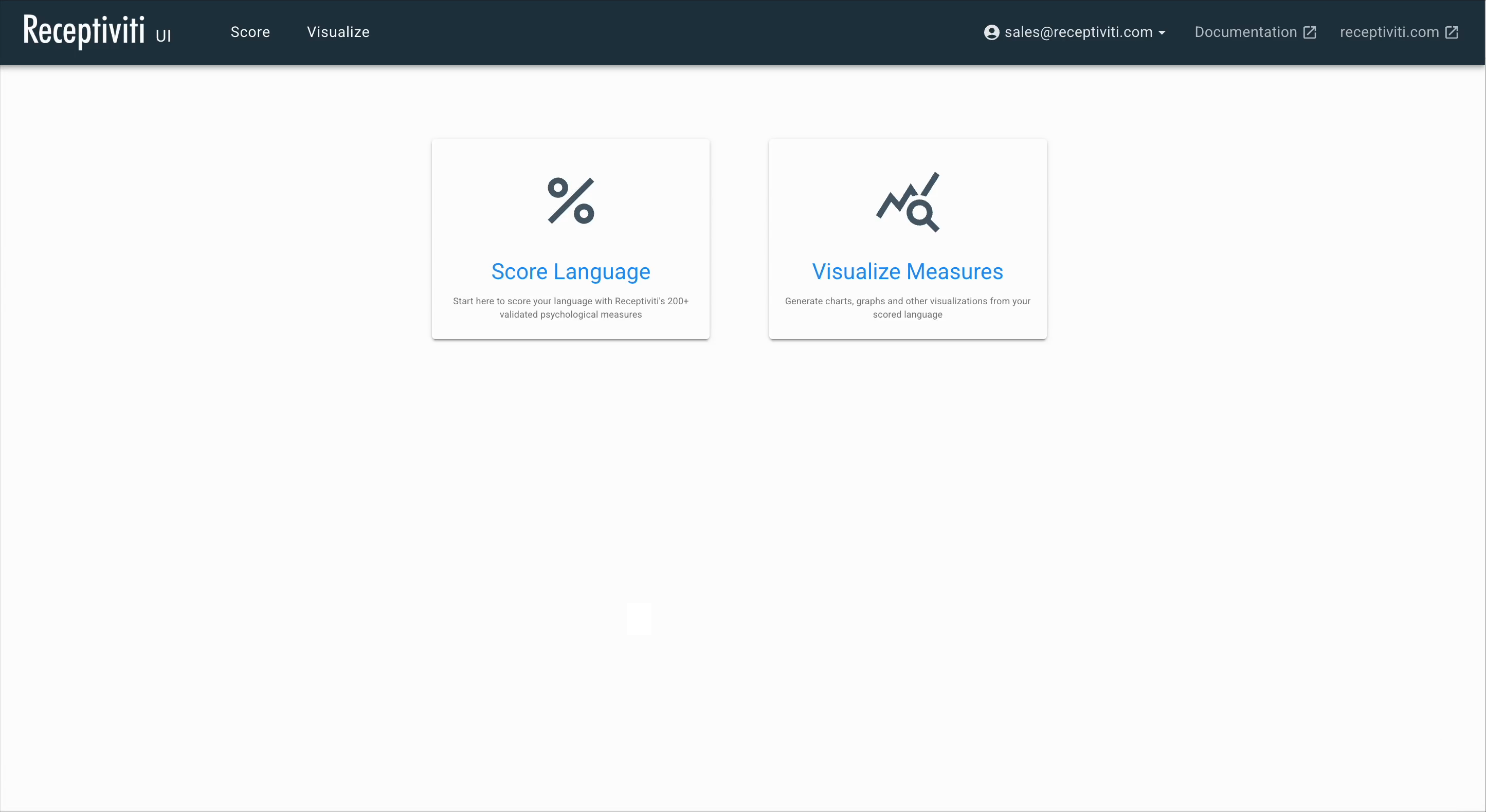This screenshot has height=812, width=1486.
Task: Click the Visualize Measures card description text
Action: 908,308
